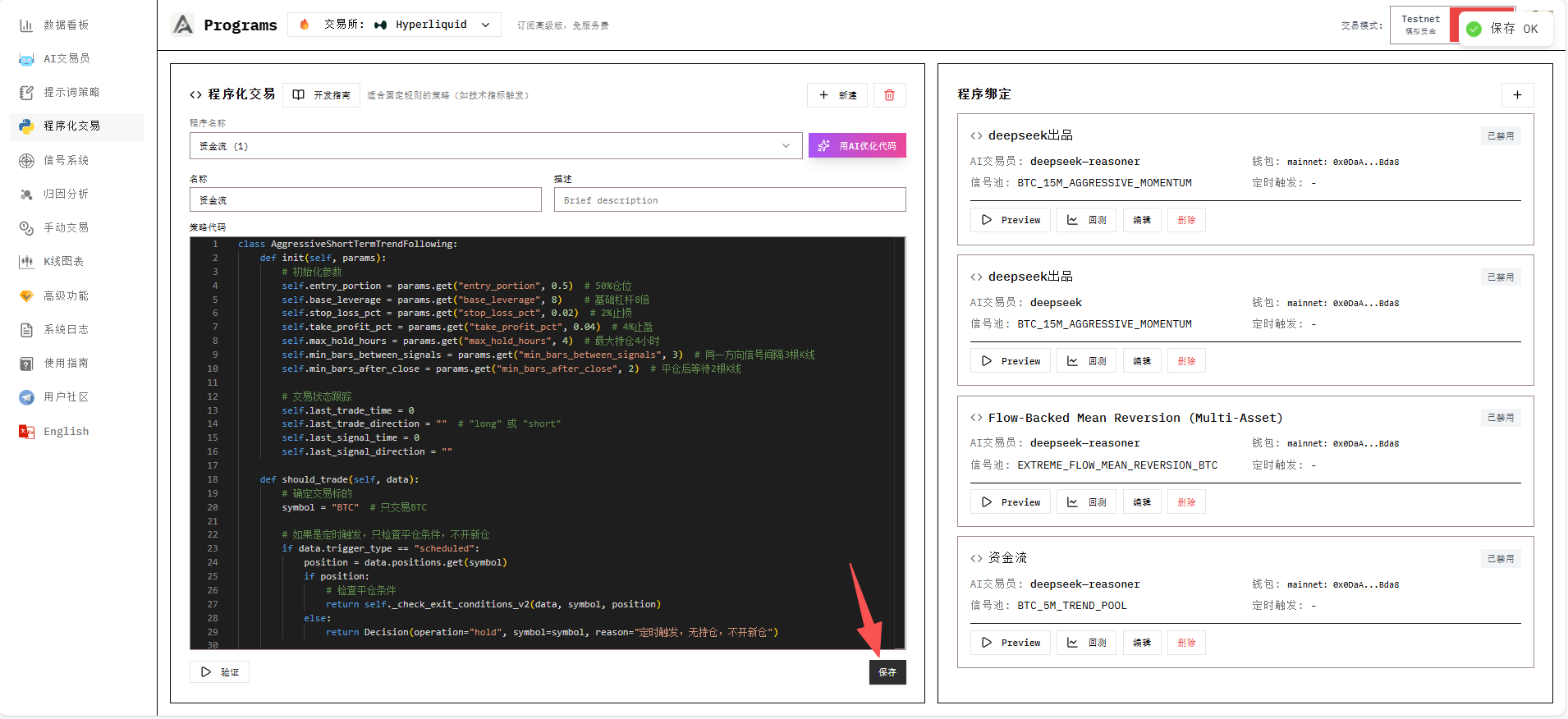Run 回测 for deepseek-reasoner deepseek出品
This screenshot has height=719, width=1568.
pos(1086,220)
